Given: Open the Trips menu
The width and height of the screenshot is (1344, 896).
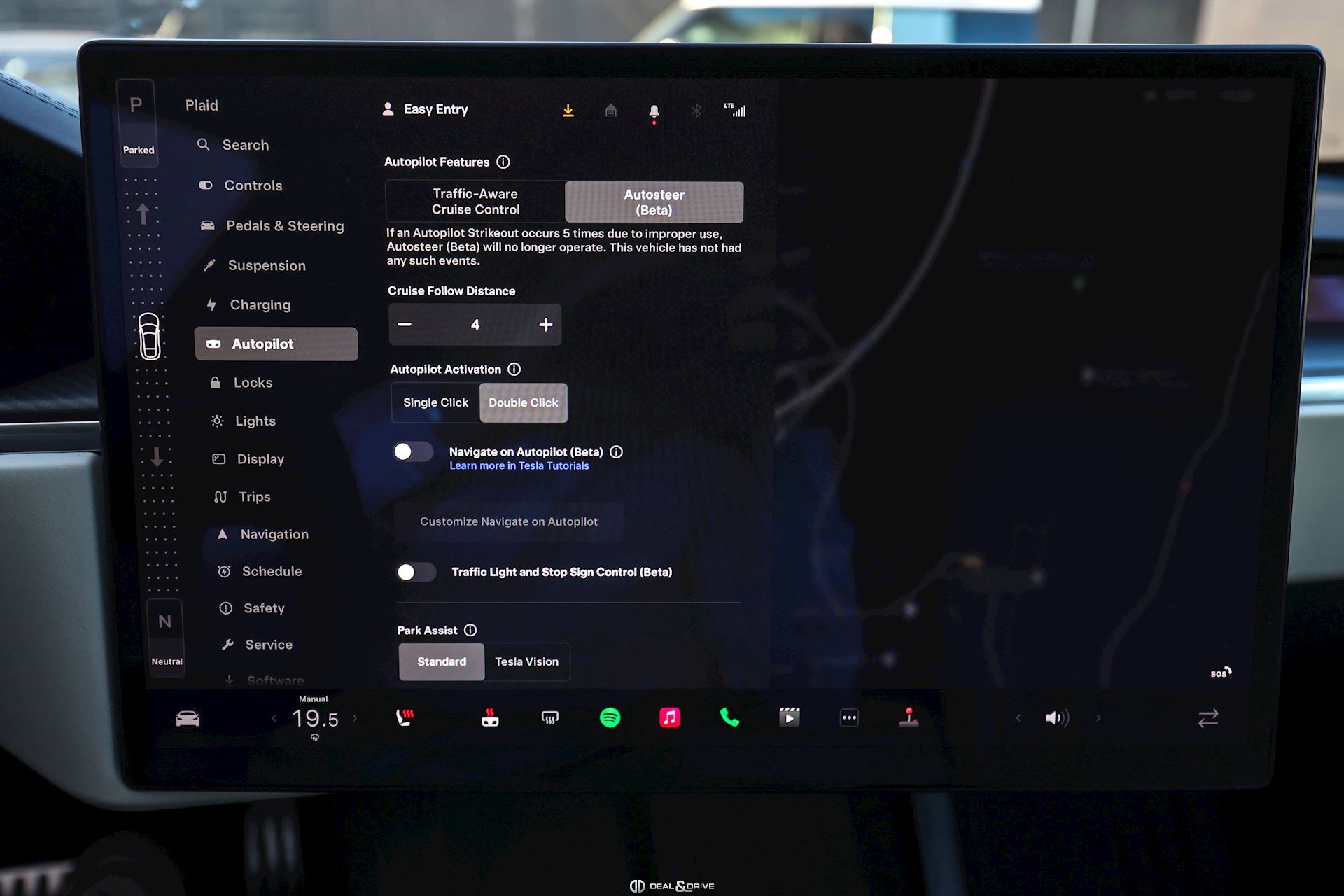Looking at the screenshot, I should pos(242,497).
